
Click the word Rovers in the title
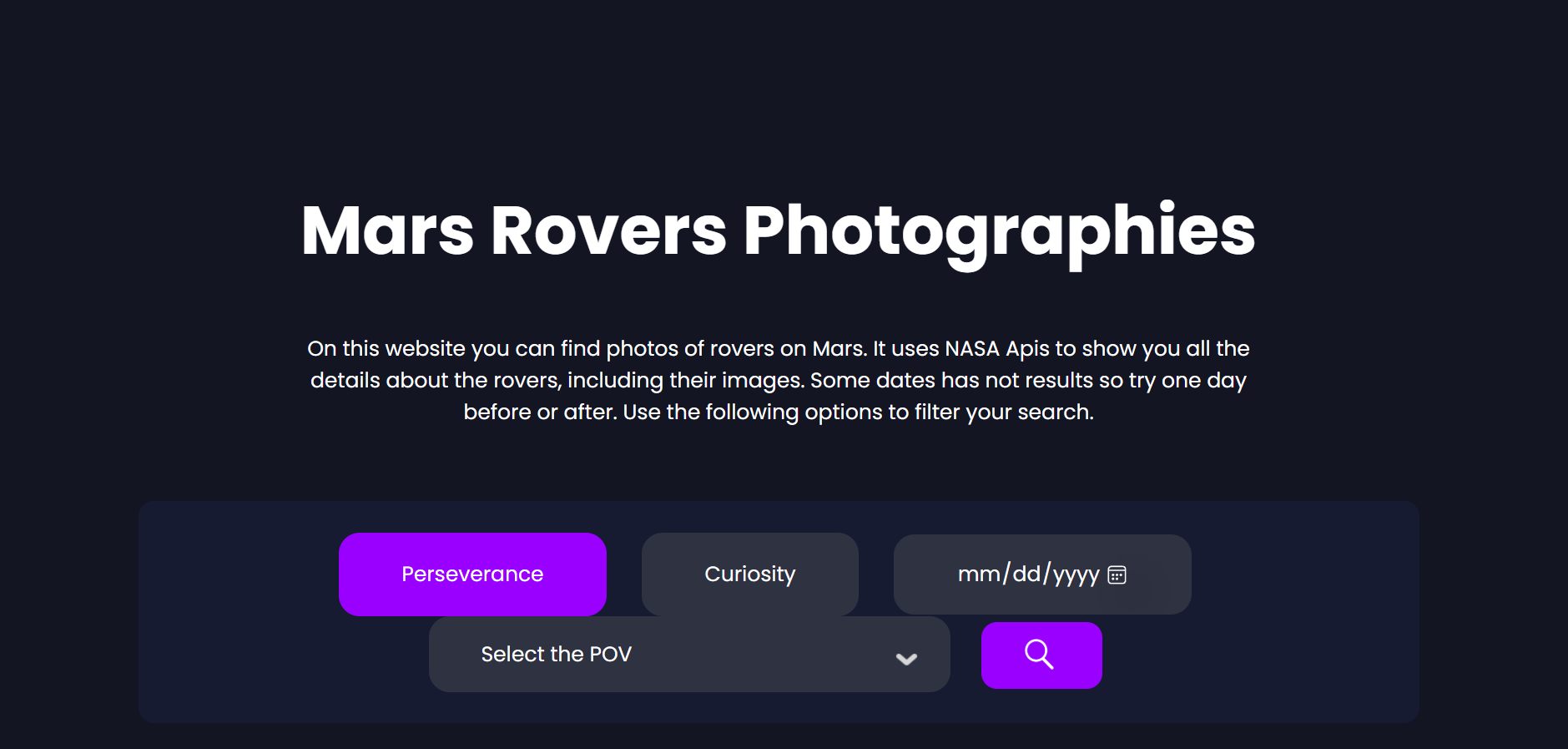point(609,231)
